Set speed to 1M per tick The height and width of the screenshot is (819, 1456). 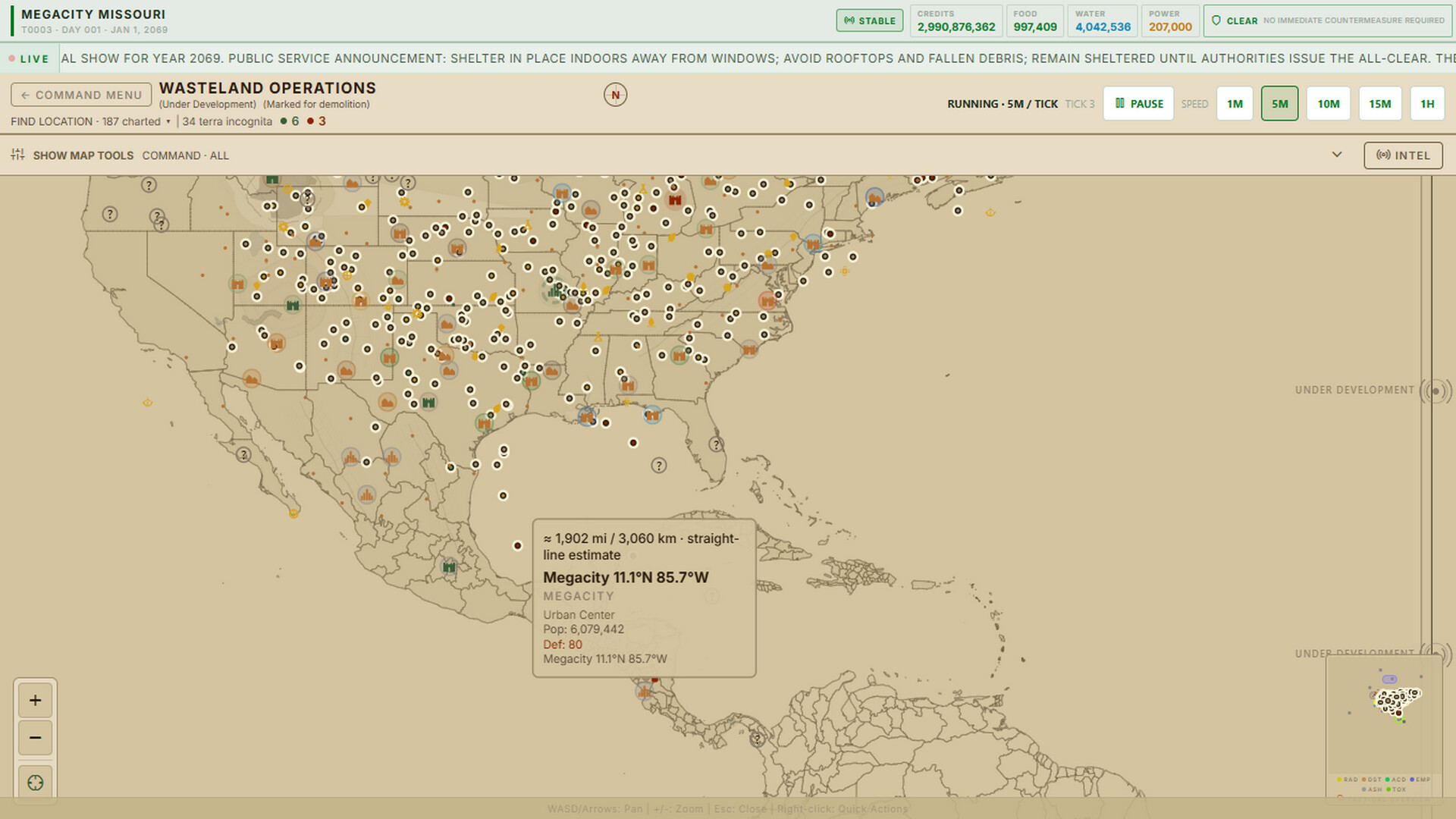(x=1235, y=104)
